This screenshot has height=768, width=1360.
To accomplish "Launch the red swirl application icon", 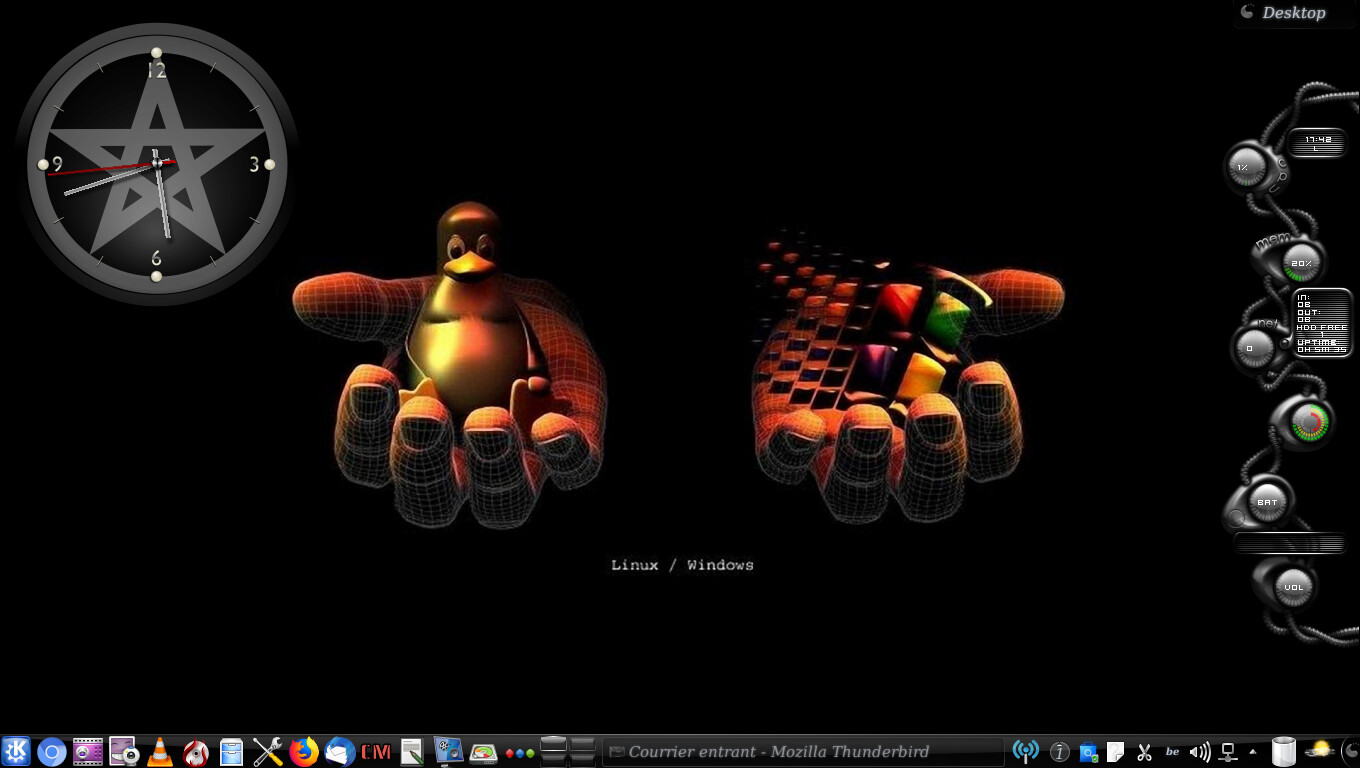I will point(196,751).
